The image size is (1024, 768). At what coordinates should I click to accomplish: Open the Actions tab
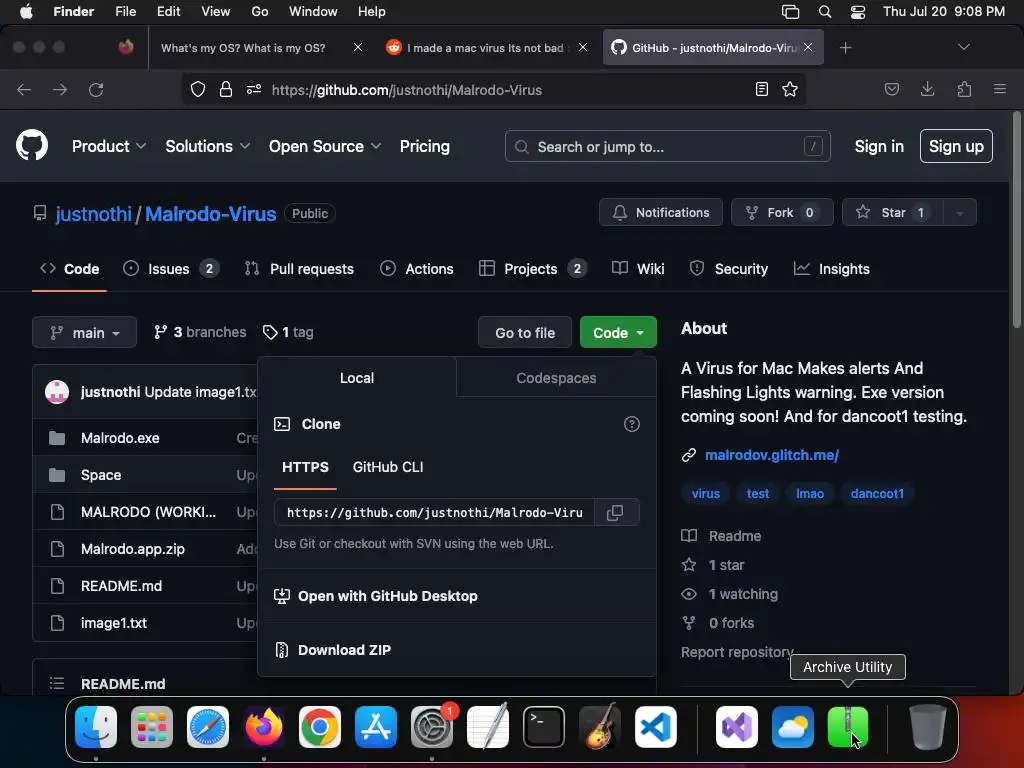417,269
